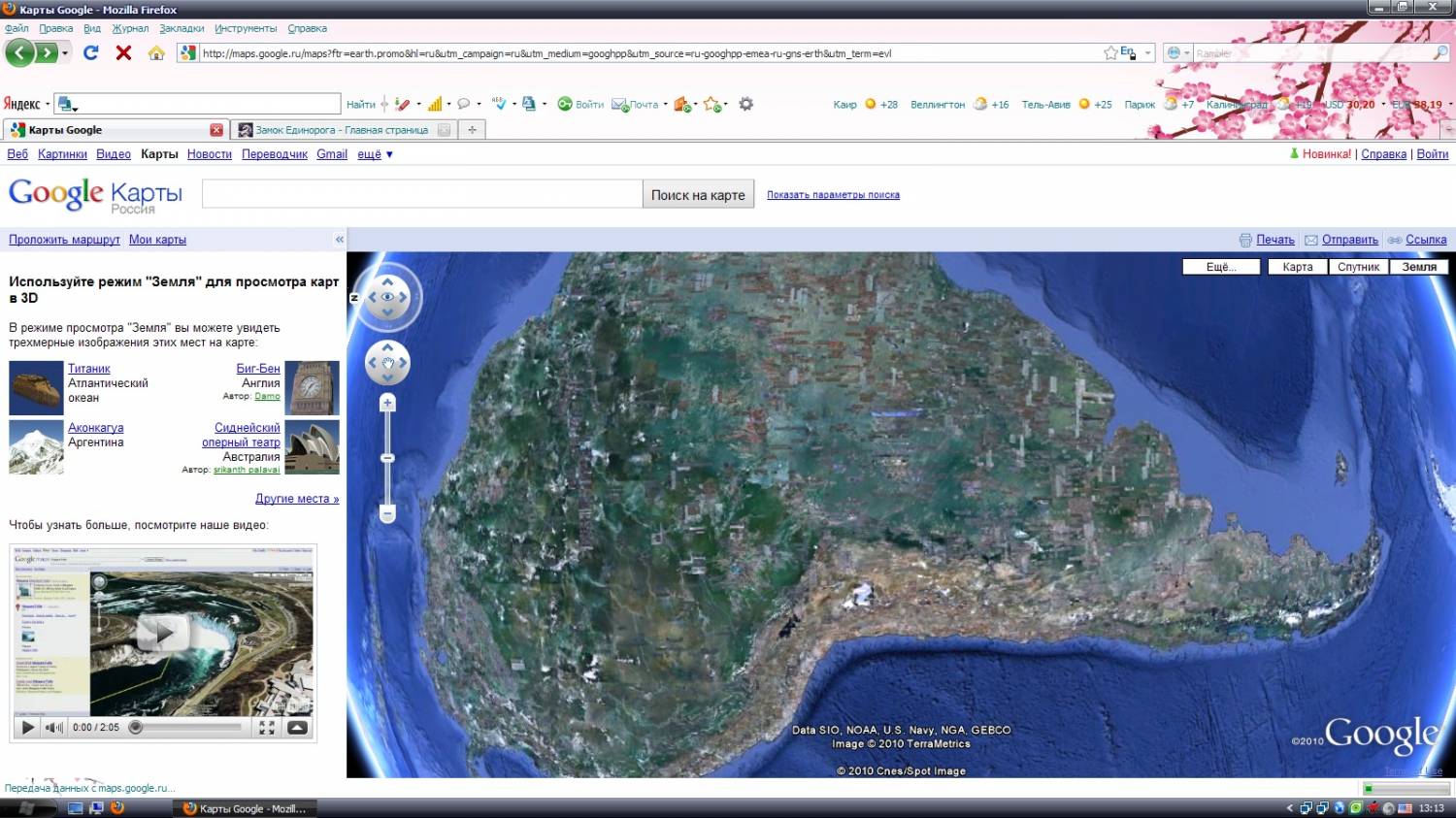Reset orientation via the N compass marker
The width and height of the screenshot is (1456, 818).
point(354,298)
